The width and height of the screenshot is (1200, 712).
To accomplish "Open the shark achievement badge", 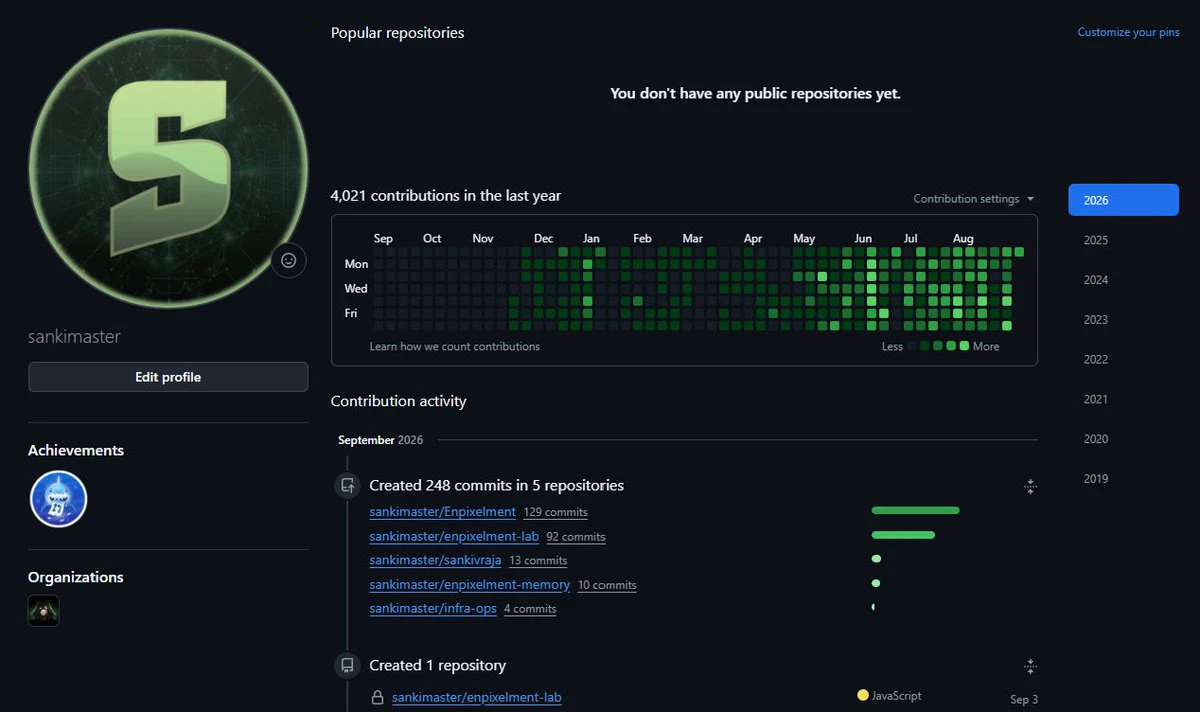I will click(58, 499).
